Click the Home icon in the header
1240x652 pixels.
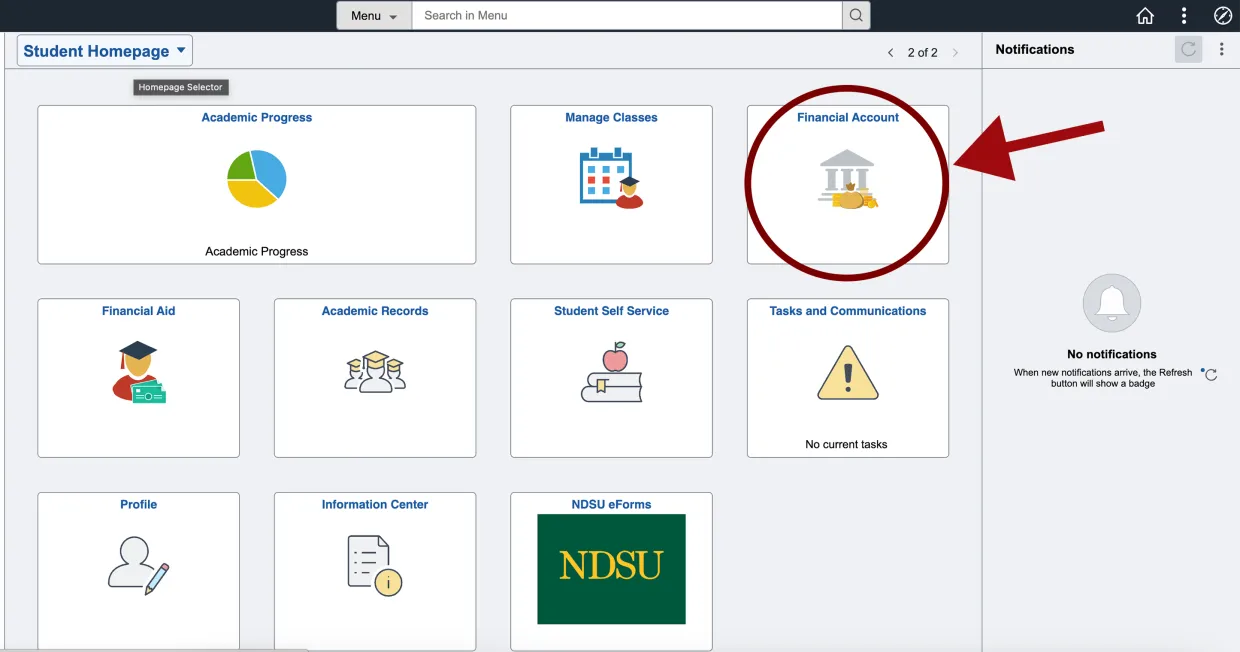click(x=1145, y=15)
